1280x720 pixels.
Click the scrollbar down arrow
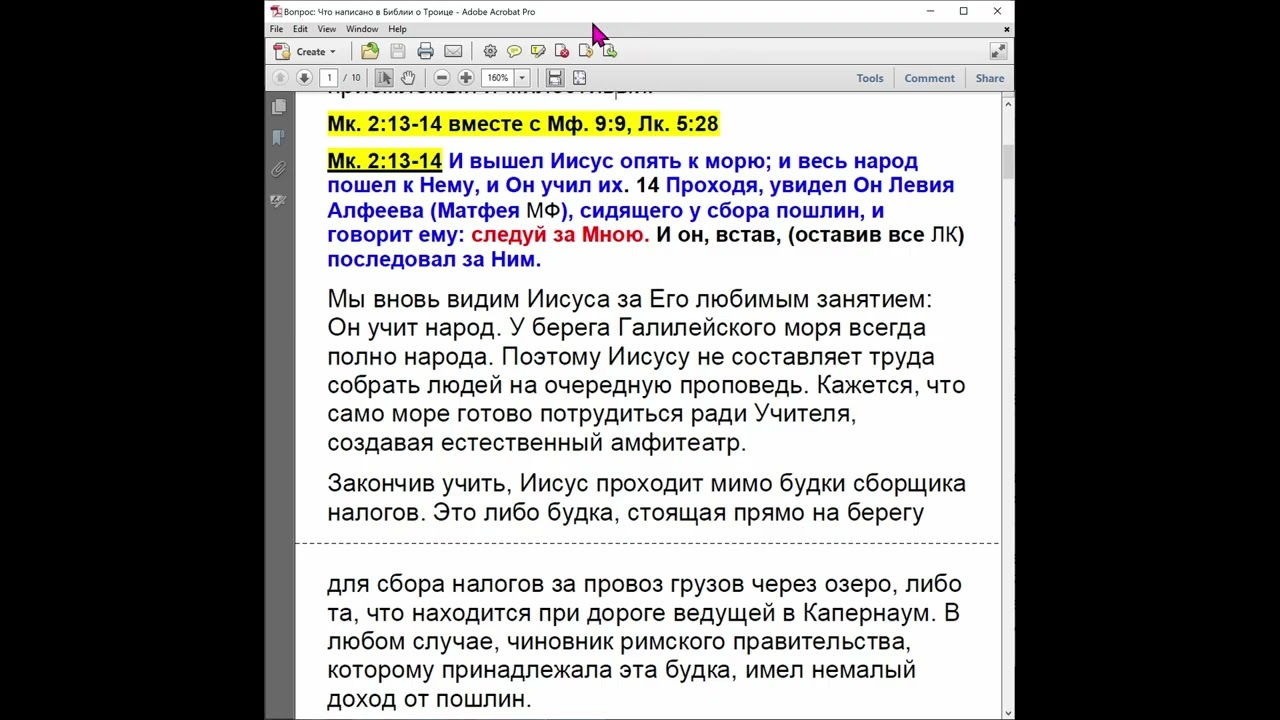(x=1008, y=713)
